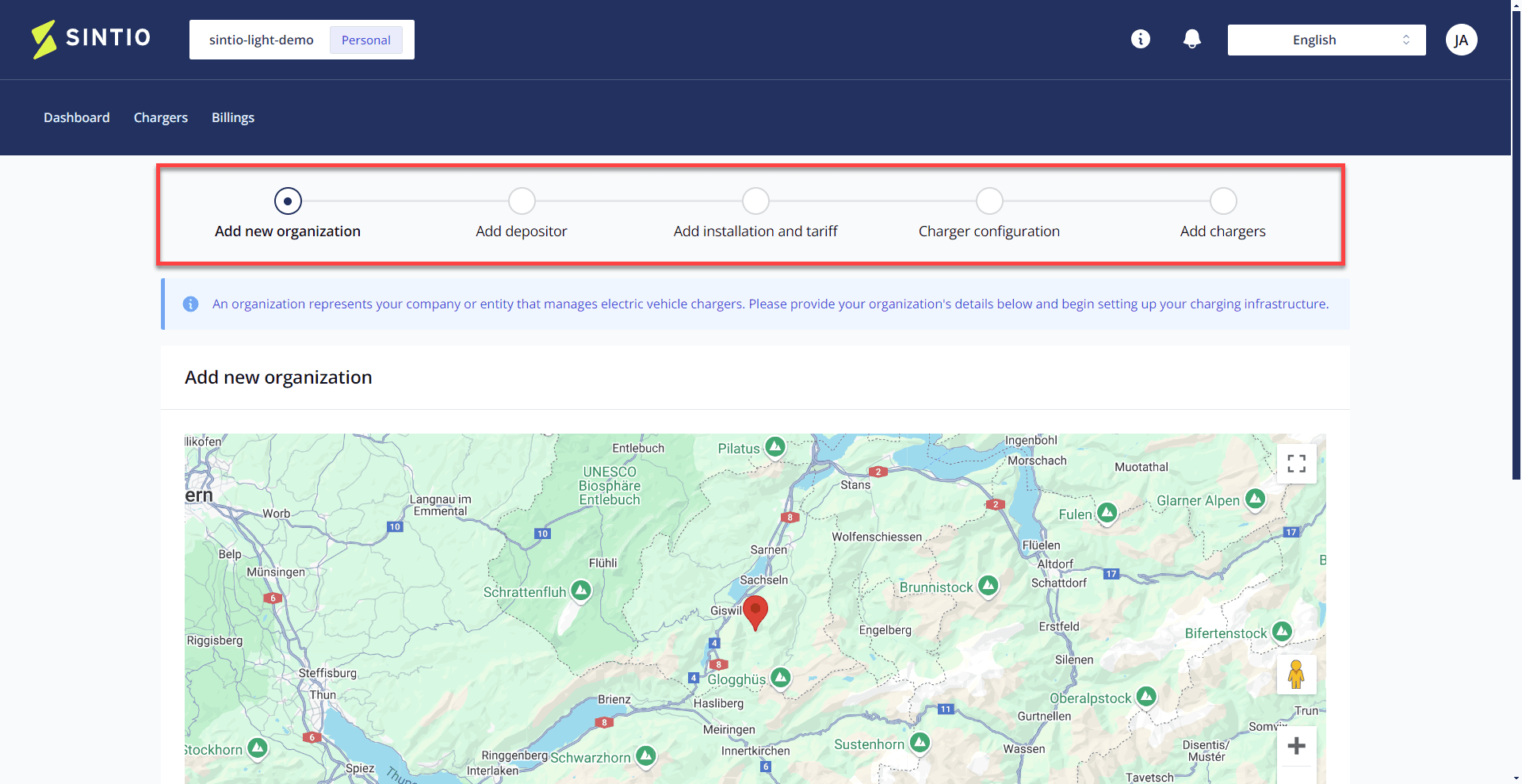Select the Add depositor step circle
1522x784 pixels.
(522, 201)
